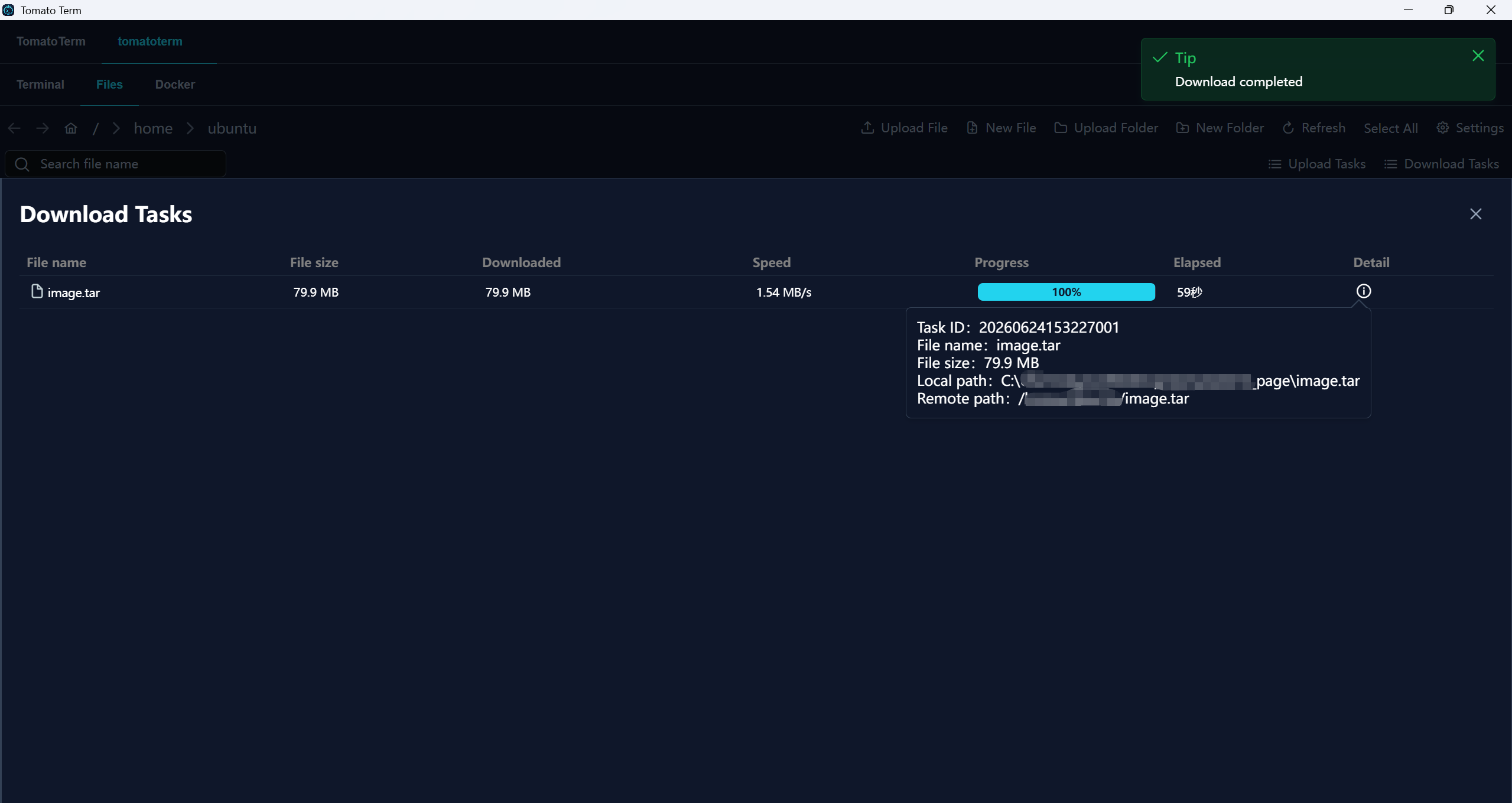1512x803 pixels.
Task: Click the Upload Folder folder icon
Action: pyautogui.click(x=1061, y=128)
